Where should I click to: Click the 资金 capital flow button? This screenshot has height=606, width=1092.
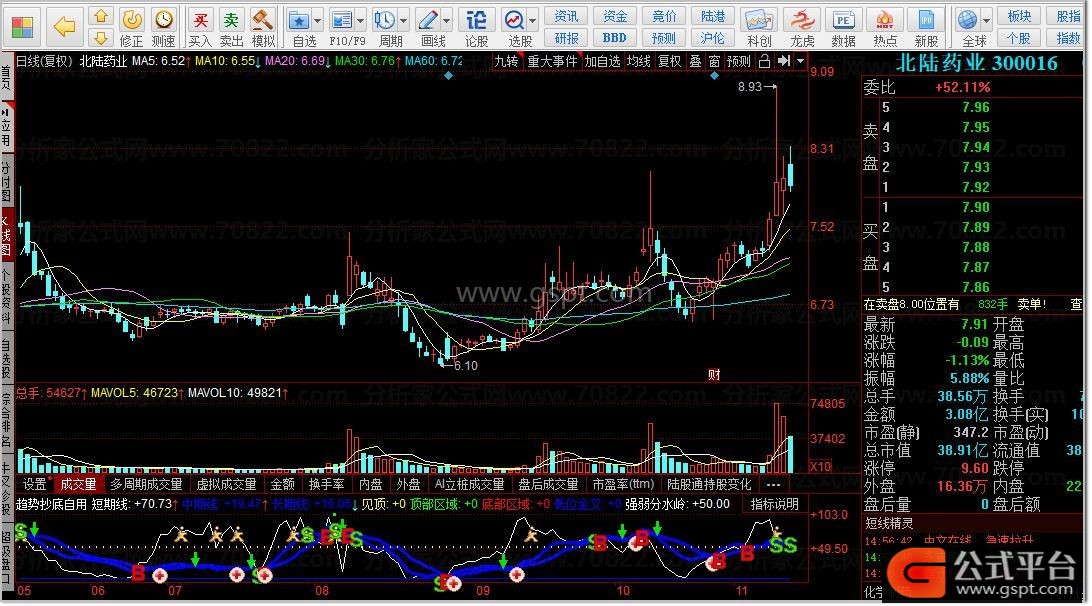tap(615, 16)
